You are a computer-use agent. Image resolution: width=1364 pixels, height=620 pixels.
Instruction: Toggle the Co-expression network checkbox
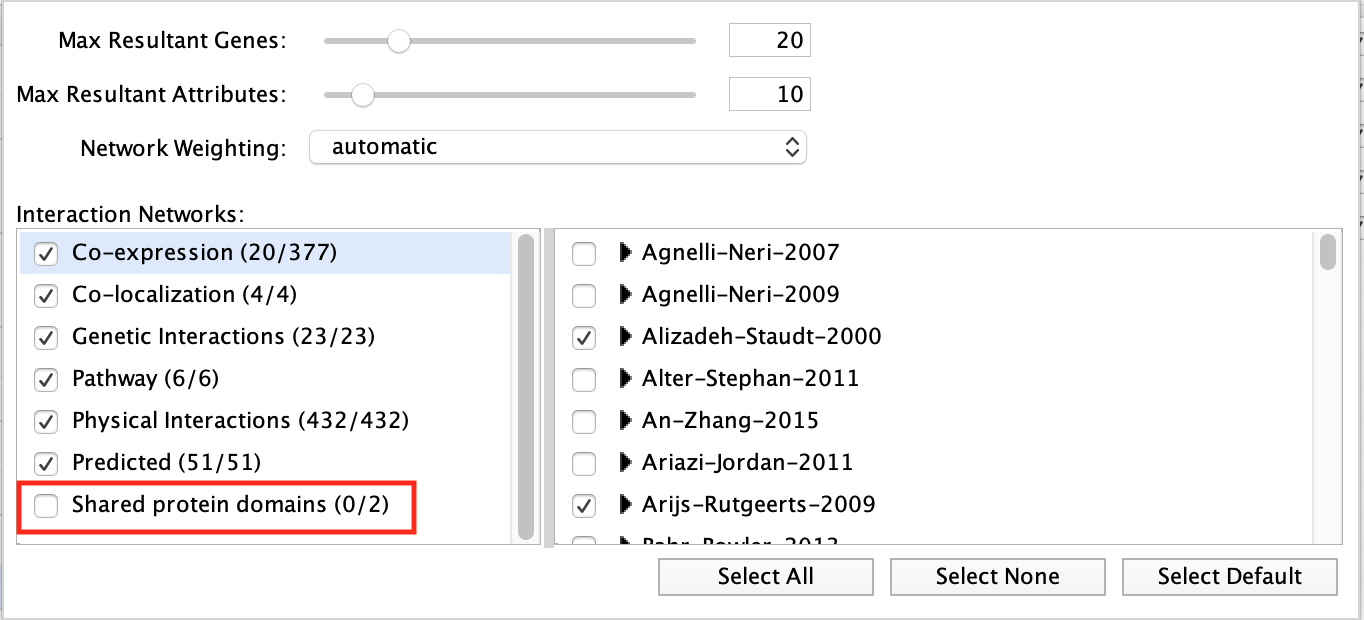click(46, 254)
